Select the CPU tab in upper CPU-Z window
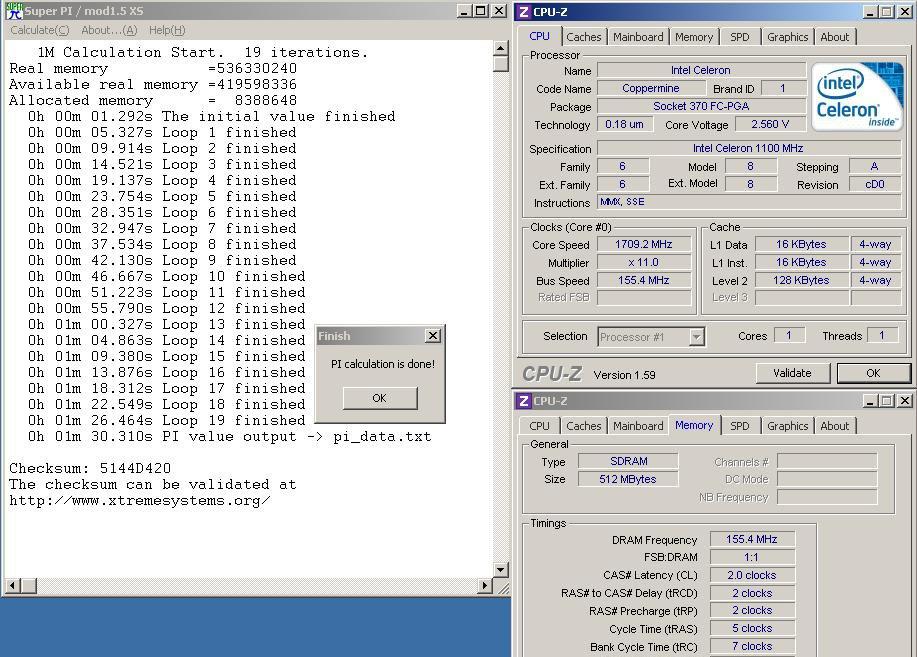917x657 pixels. tap(539, 36)
